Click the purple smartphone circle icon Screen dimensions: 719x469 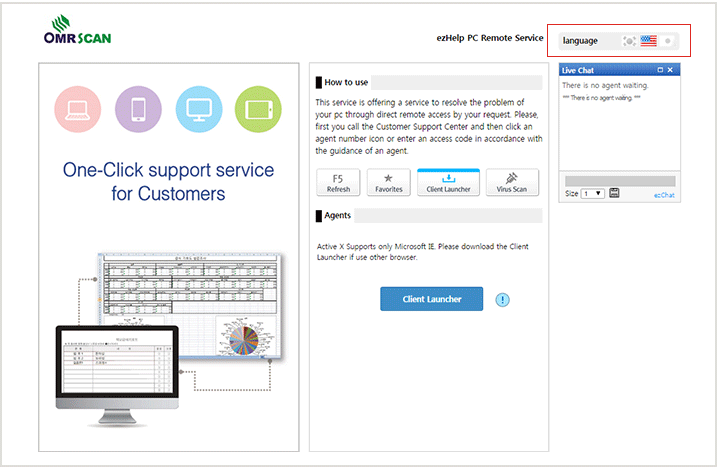tap(138, 110)
